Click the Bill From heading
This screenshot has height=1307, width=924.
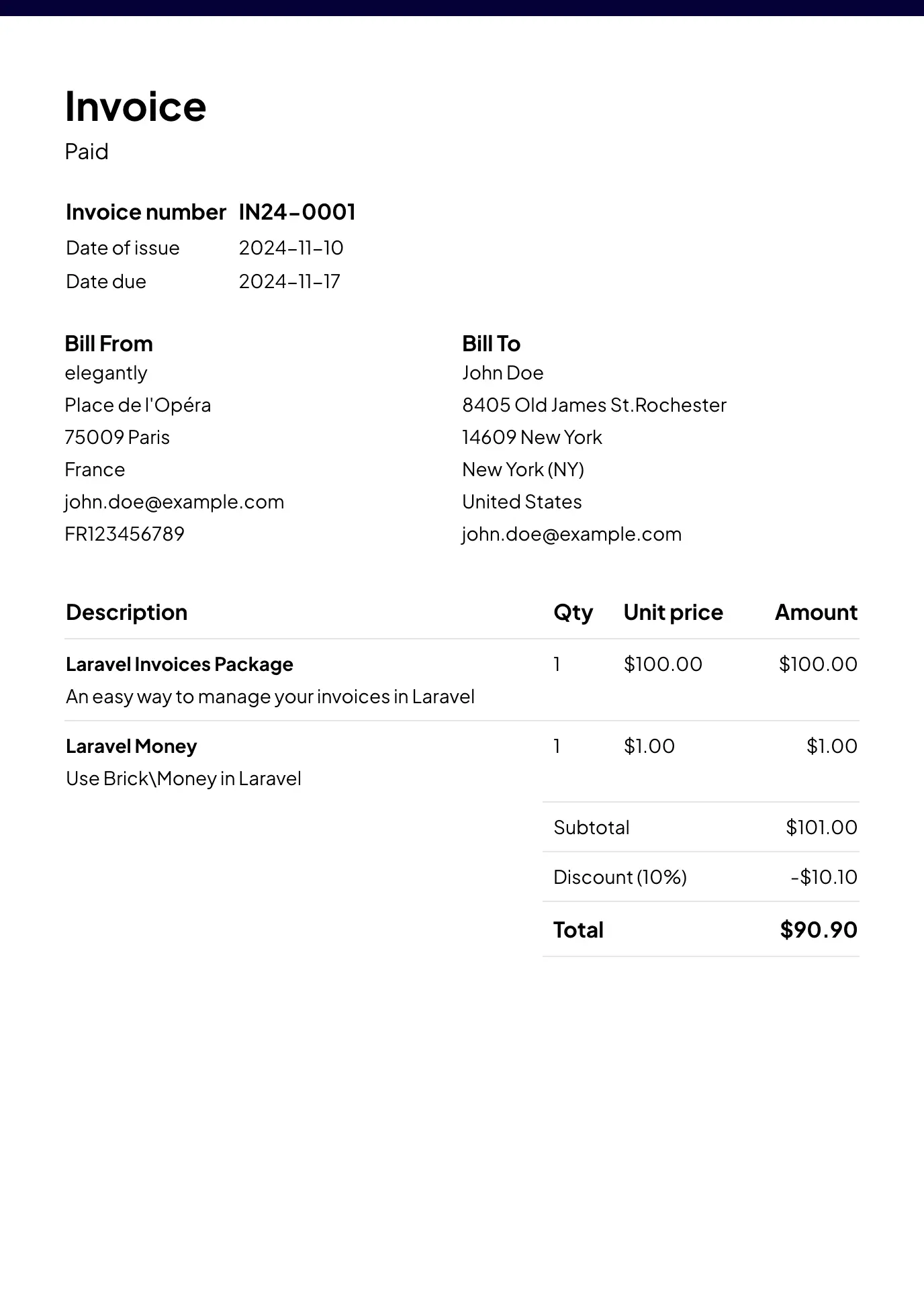tap(109, 344)
